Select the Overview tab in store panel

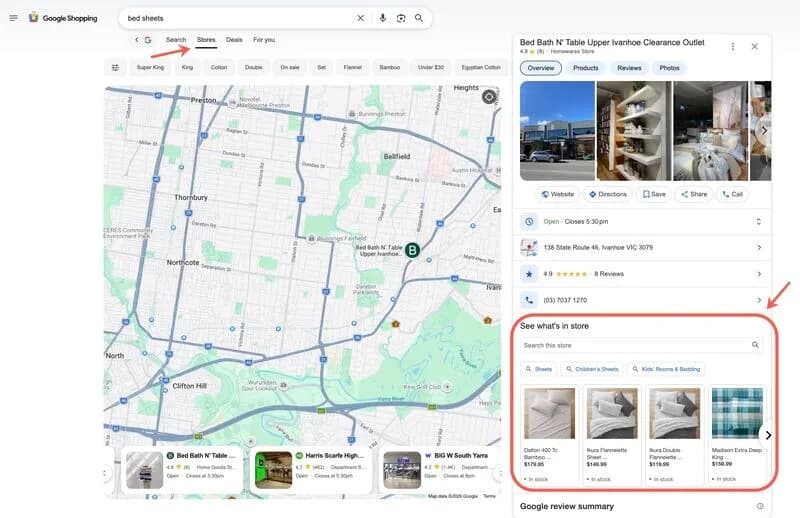pyautogui.click(x=541, y=68)
